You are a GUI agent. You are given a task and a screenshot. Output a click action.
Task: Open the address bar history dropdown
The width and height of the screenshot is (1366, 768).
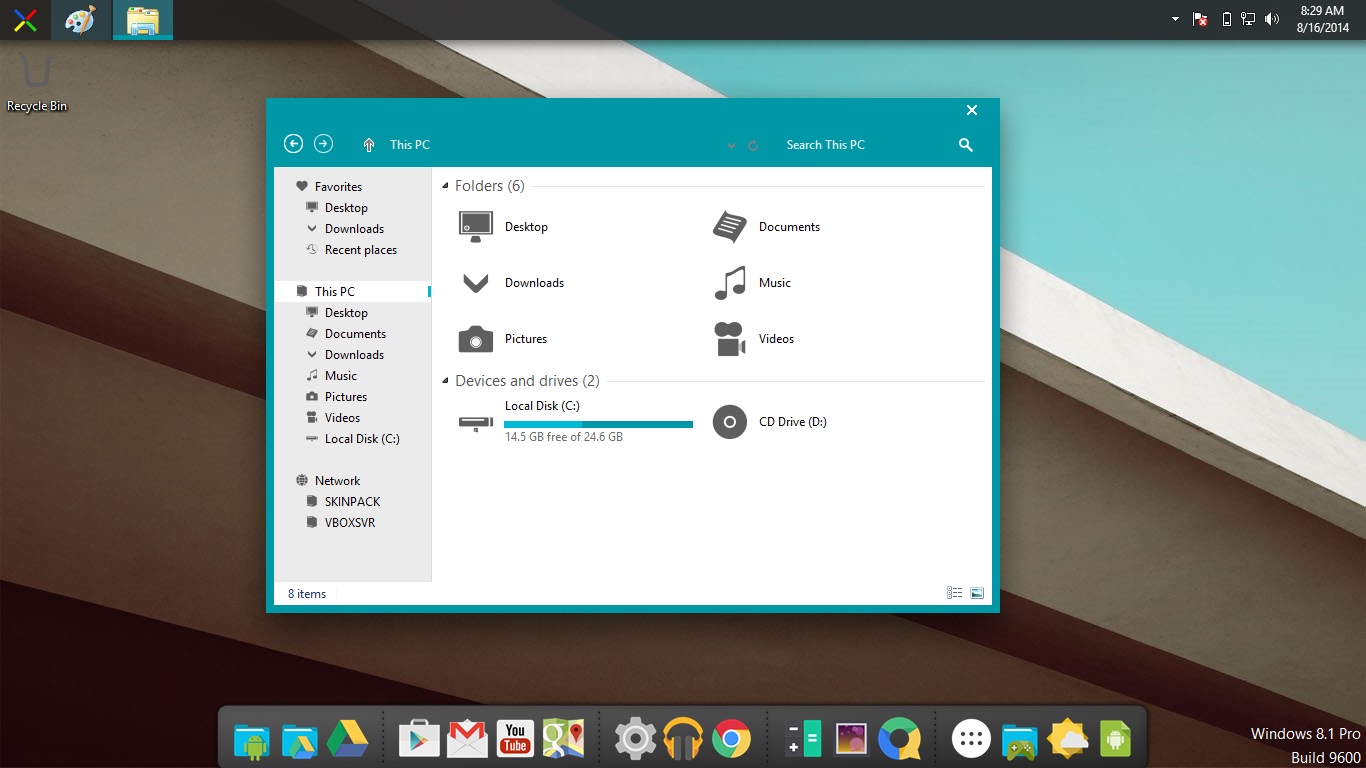coord(731,146)
